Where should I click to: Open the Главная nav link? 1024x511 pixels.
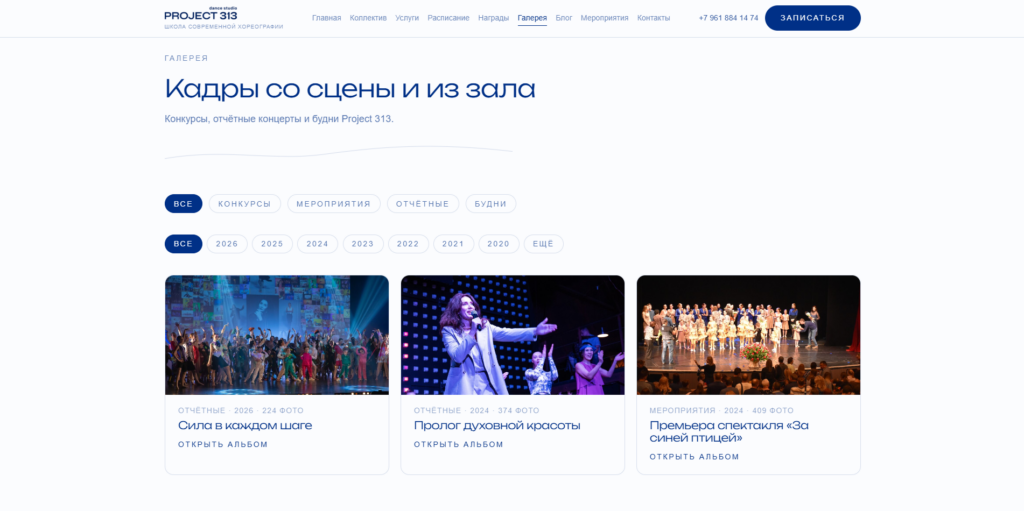327,18
